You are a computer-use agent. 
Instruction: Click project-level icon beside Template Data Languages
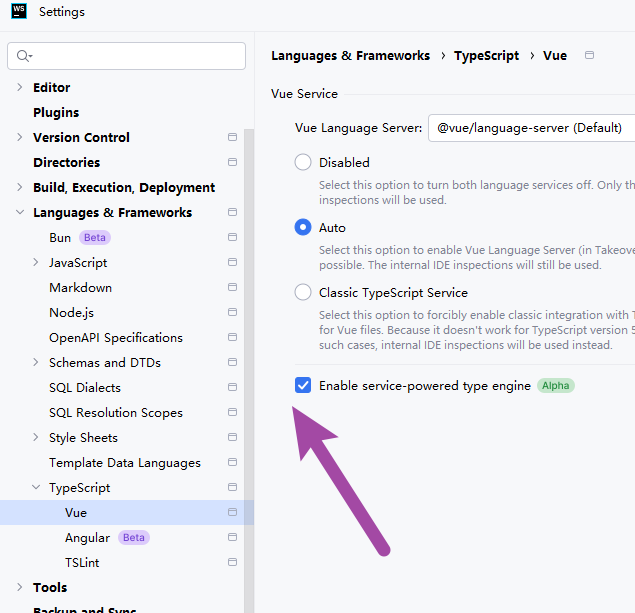[232, 462]
